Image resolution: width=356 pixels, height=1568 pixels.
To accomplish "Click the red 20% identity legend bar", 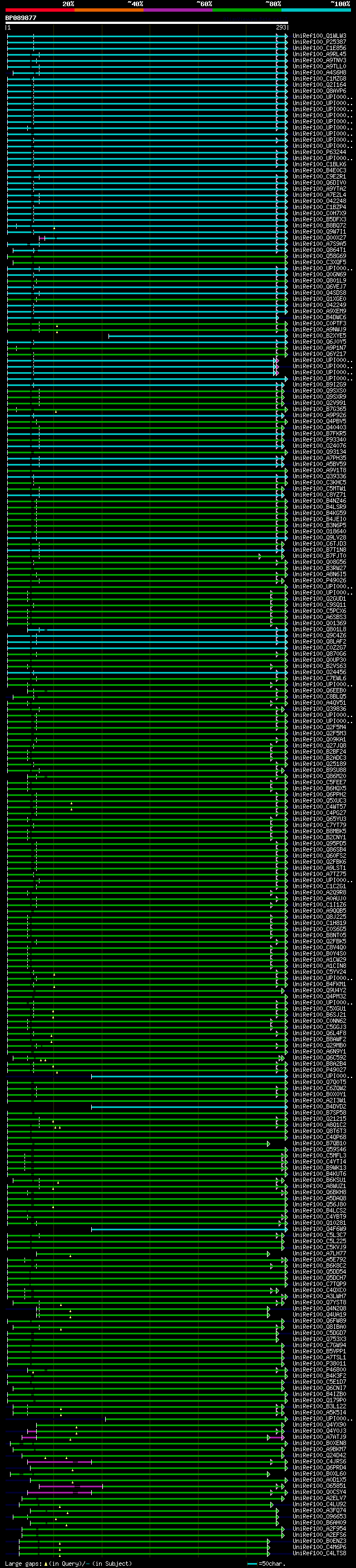I will point(39,10).
